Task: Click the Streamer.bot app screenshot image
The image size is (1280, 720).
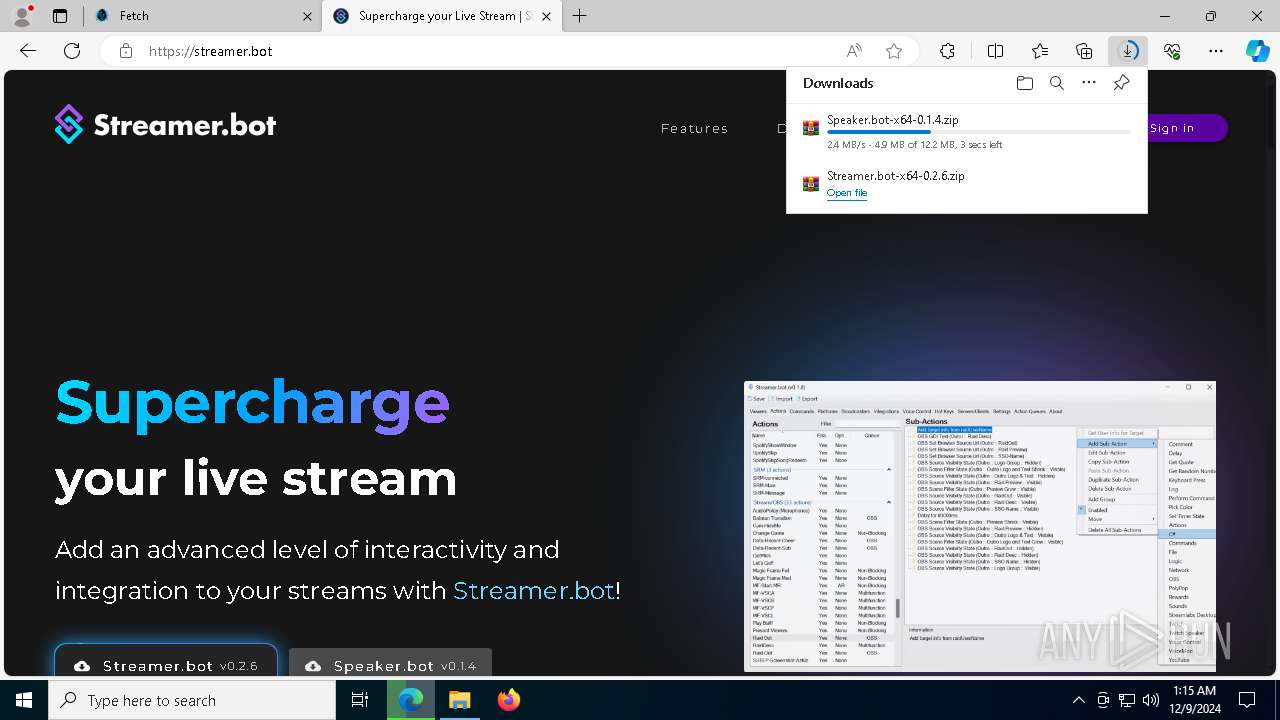Action: (x=980, y=526)
